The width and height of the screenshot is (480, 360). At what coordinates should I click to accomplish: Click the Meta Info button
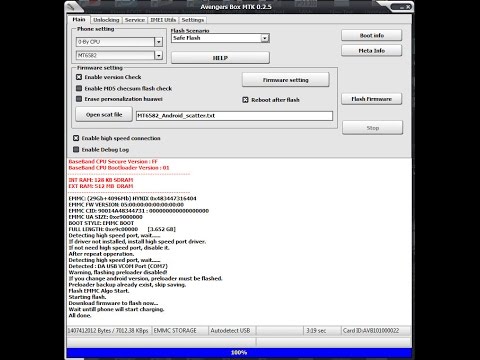click(372, 51)
